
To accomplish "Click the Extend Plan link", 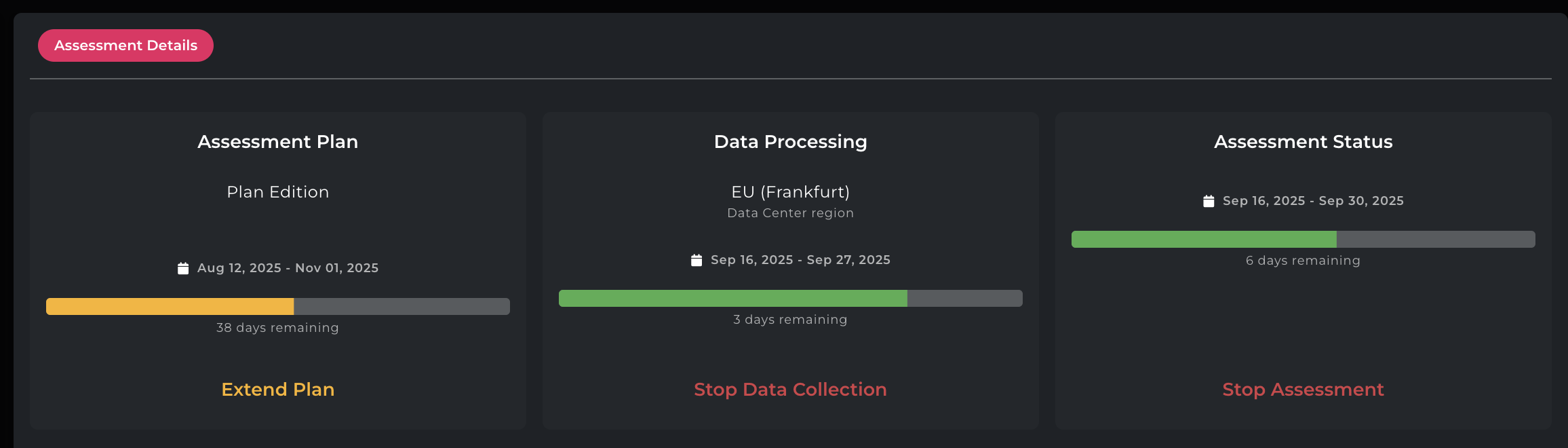I will 277,390.
